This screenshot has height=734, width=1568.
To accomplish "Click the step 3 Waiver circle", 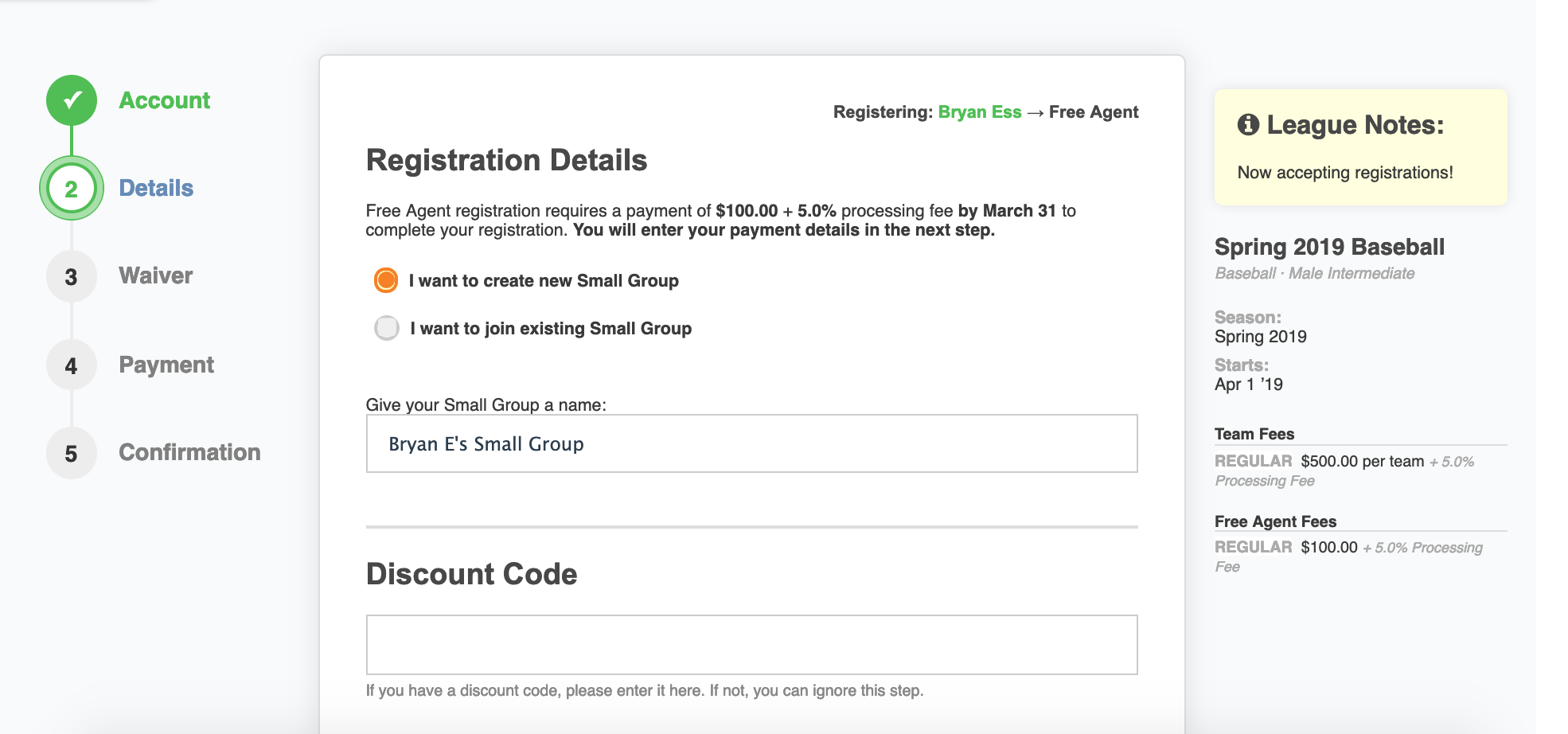I will (x=72, y=277).
